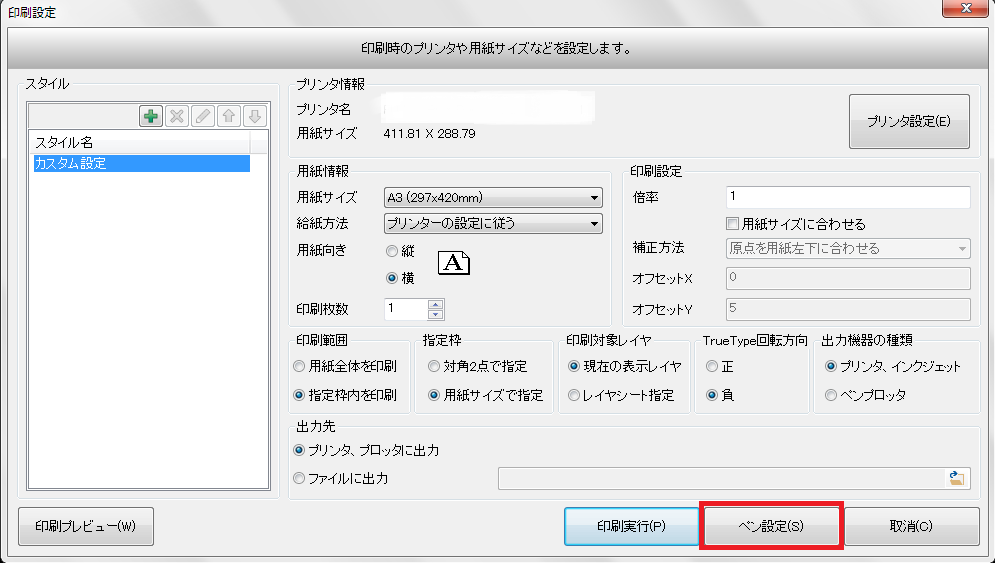
Task: Edit style name with the pencil icon
Action: click(203, 116)
